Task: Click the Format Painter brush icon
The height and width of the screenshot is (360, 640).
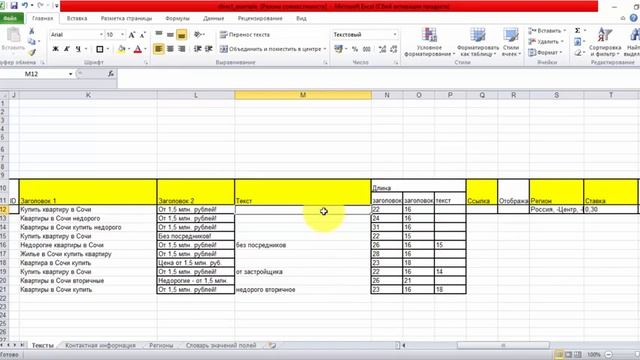Action: coord(32,52)
